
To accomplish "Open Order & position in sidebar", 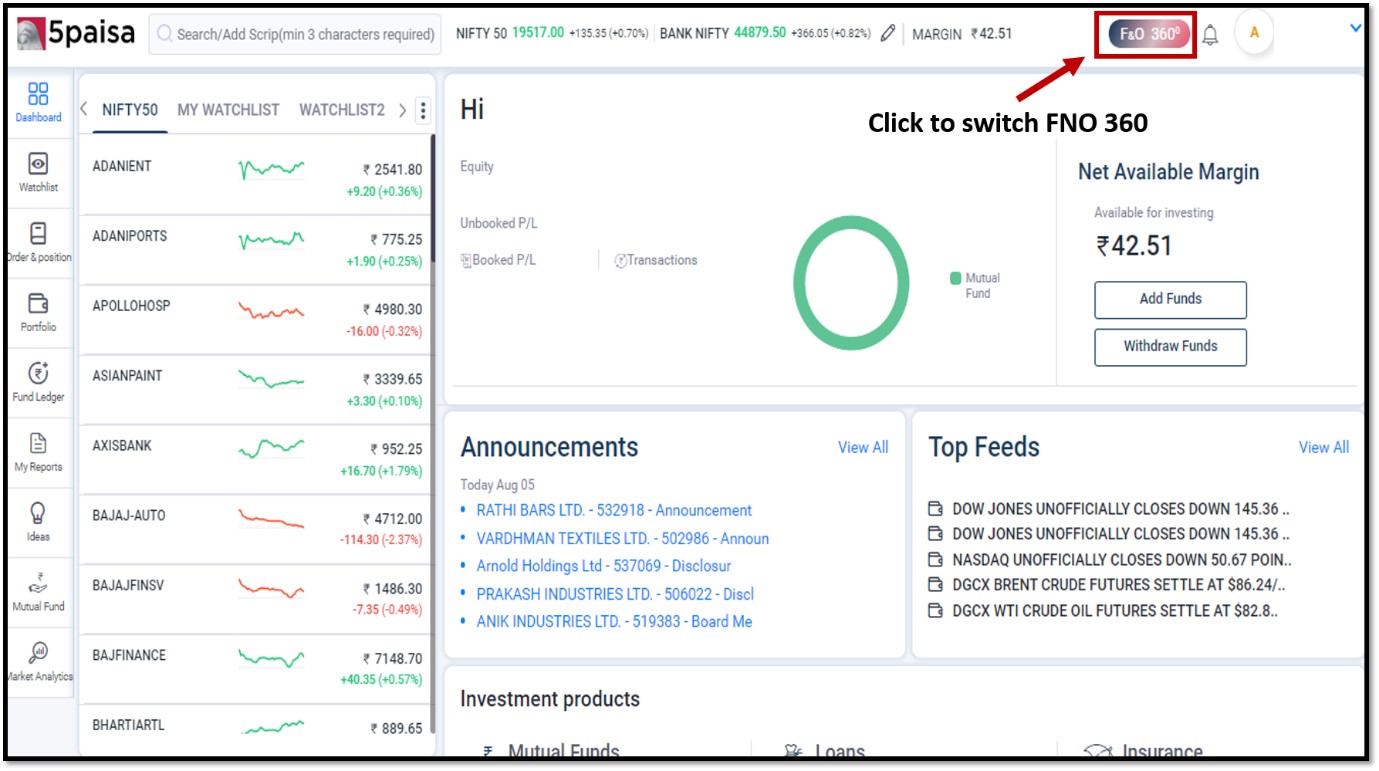I will (x=38, y=243).
